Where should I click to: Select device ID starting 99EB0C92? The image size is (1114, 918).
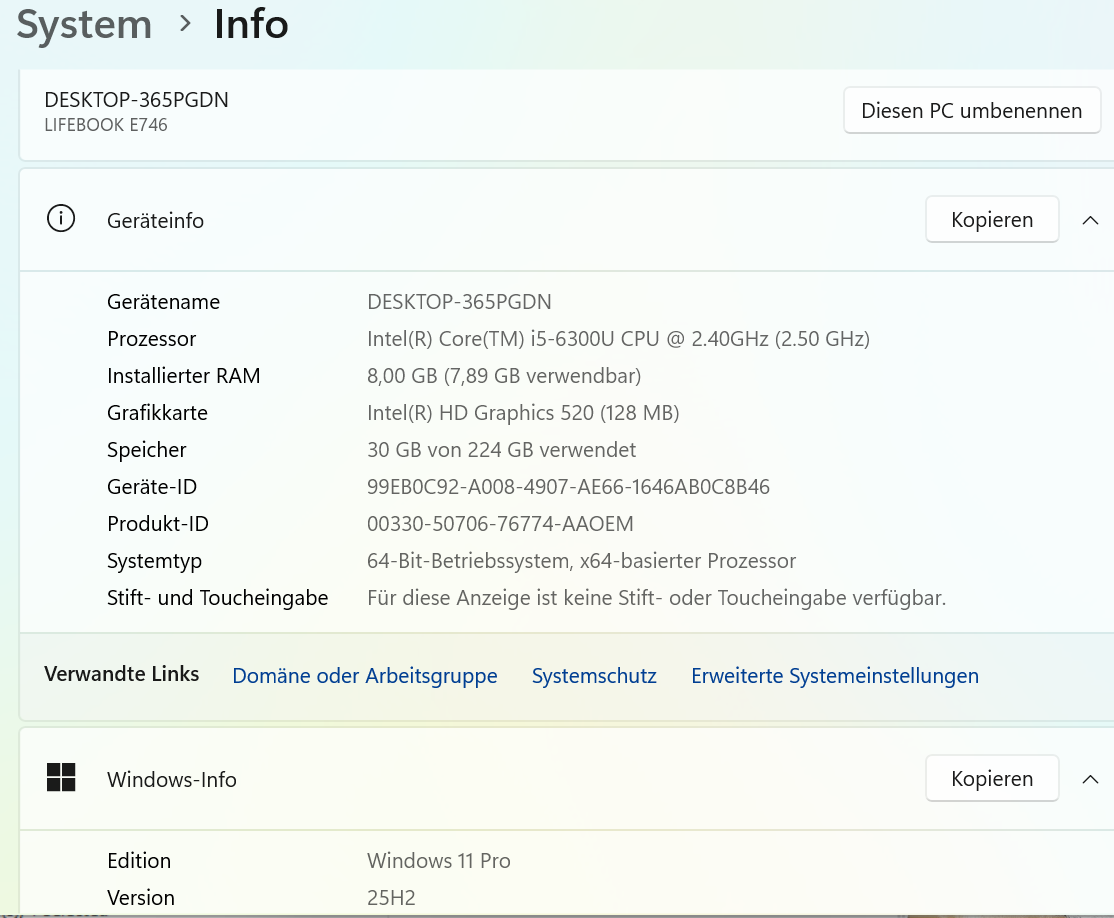[x=568, y=487]
